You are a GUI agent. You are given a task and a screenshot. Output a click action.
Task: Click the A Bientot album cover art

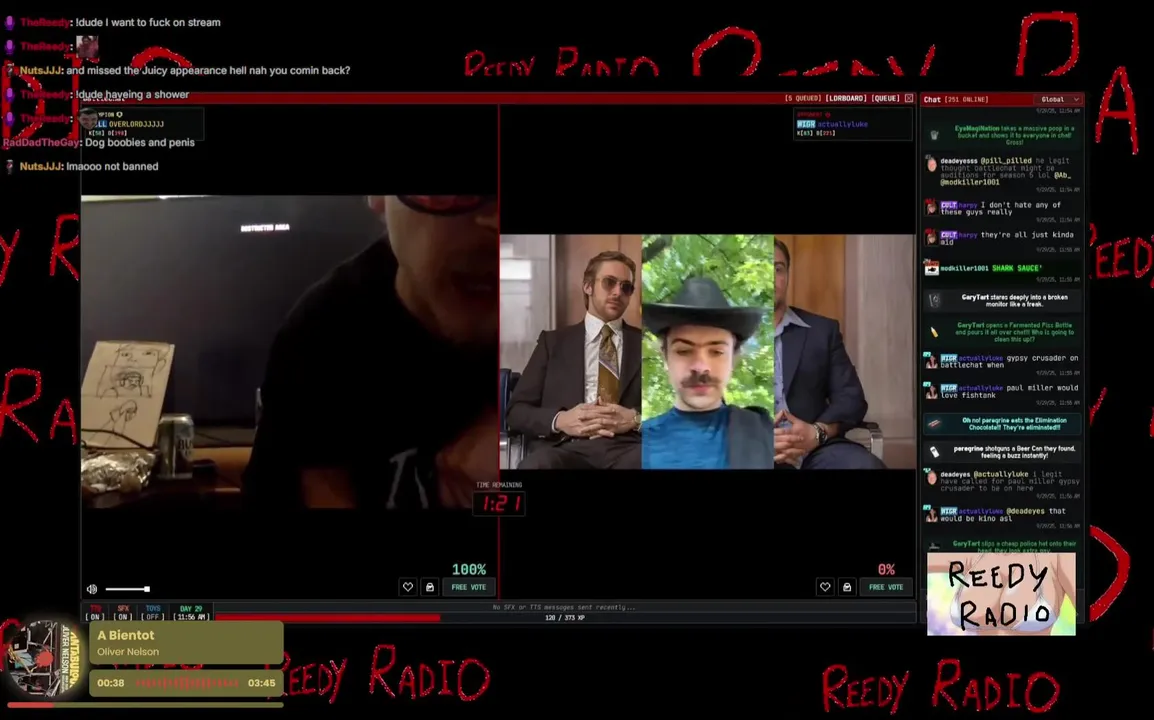coord(43,659)
